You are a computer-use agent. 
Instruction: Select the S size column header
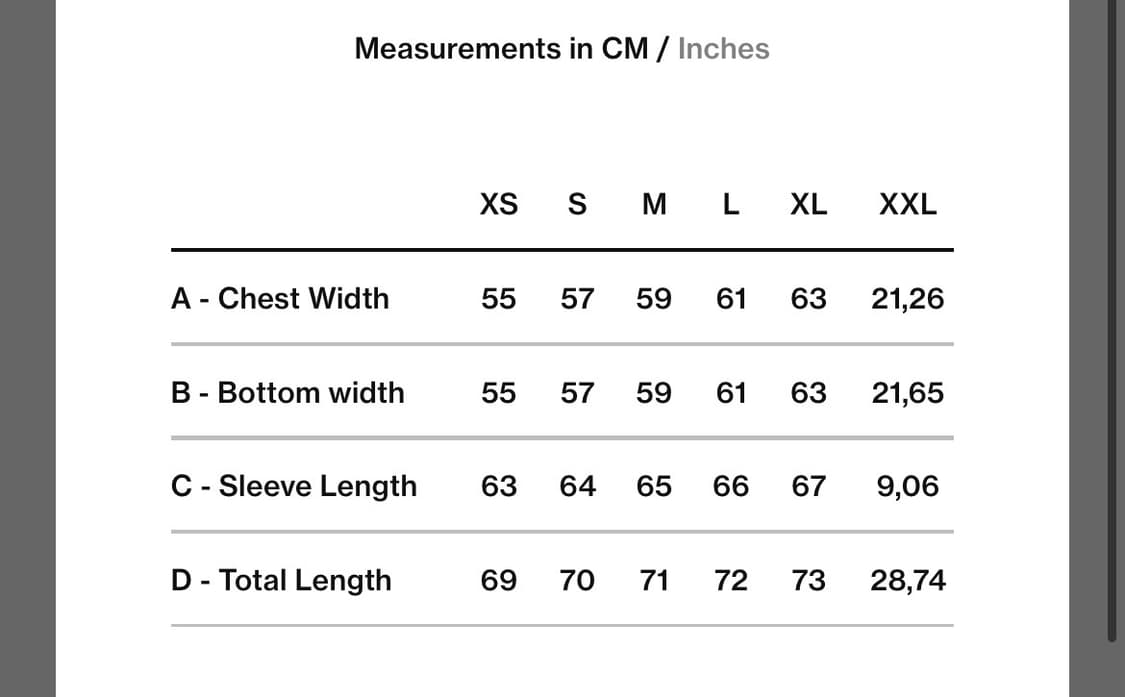click(x=576, y=205)
